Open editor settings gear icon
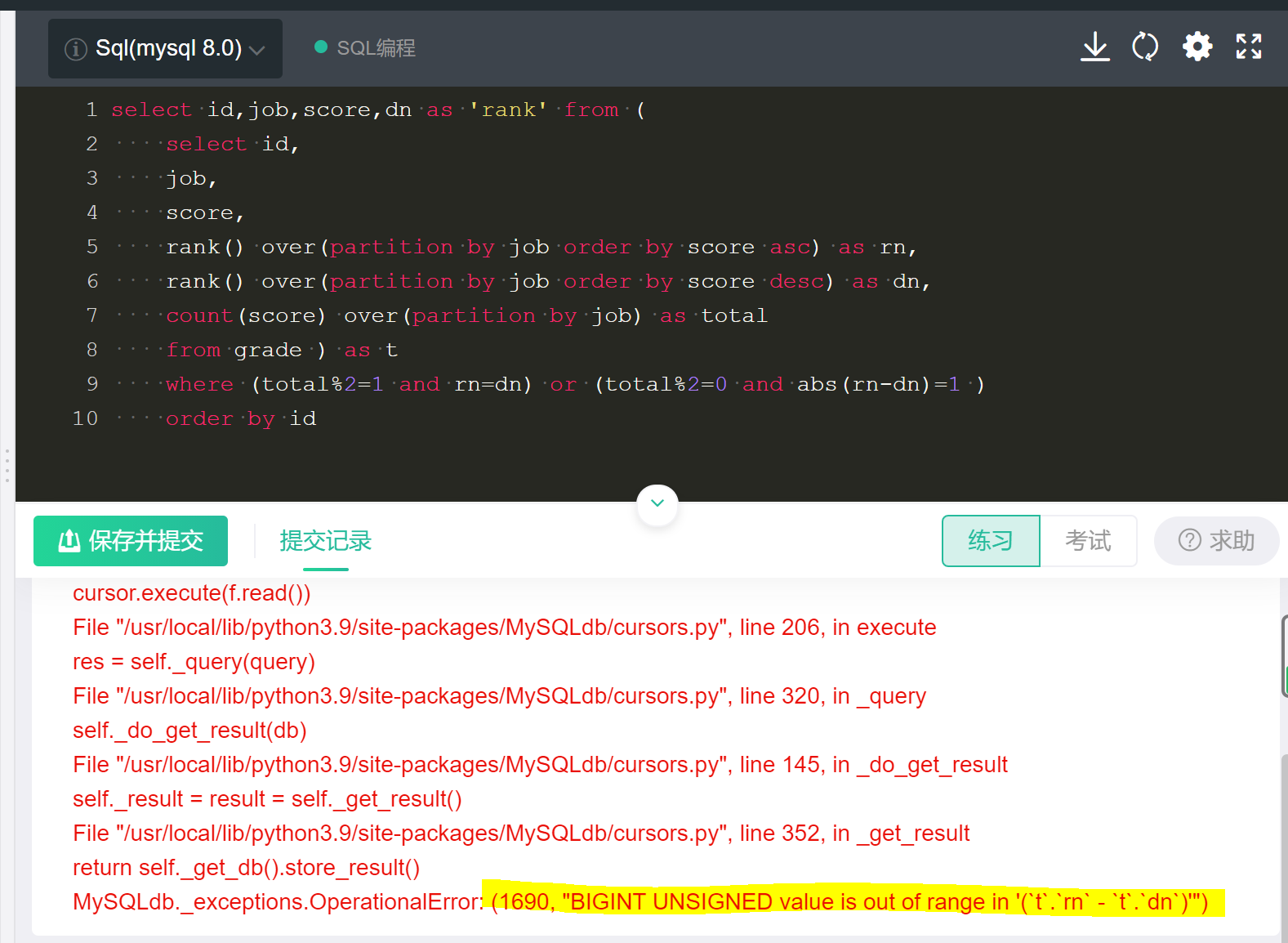The image size is (1288, 943). (1197, 47)
